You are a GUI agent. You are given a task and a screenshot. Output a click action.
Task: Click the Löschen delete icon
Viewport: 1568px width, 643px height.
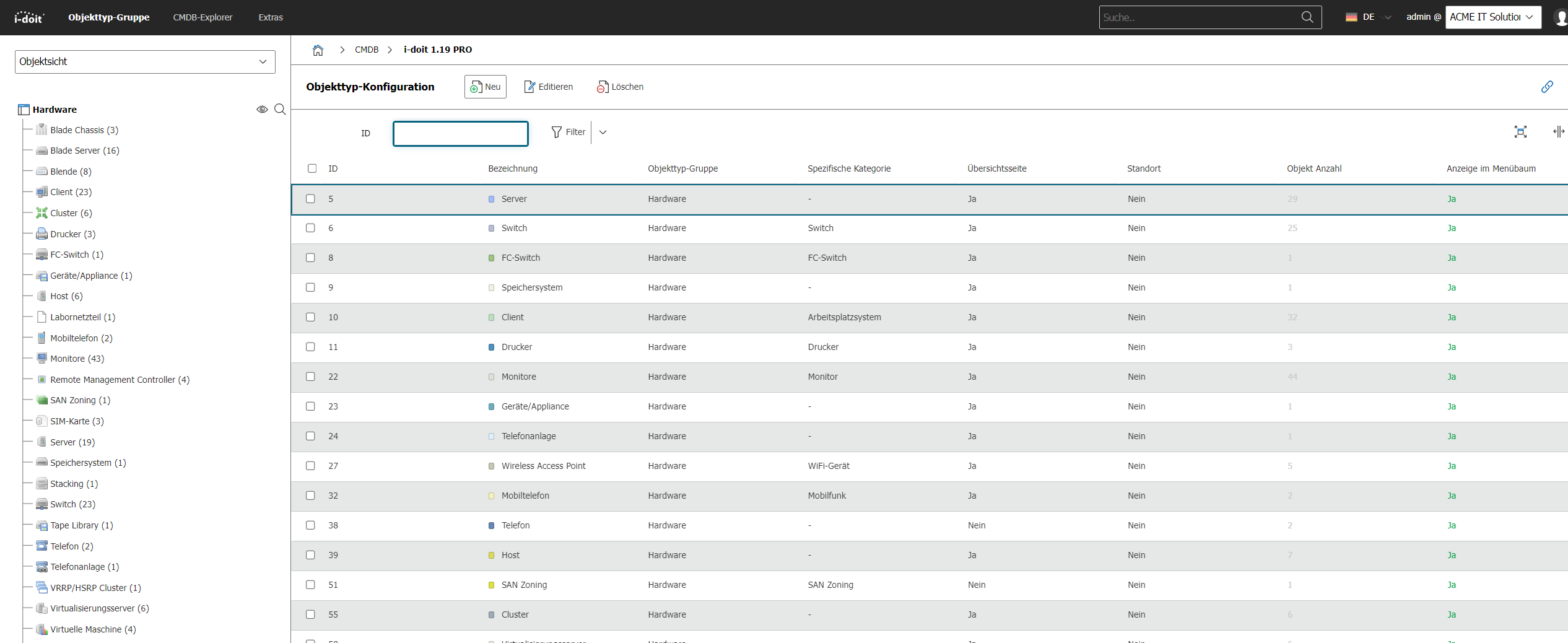[x=602, y=87]
